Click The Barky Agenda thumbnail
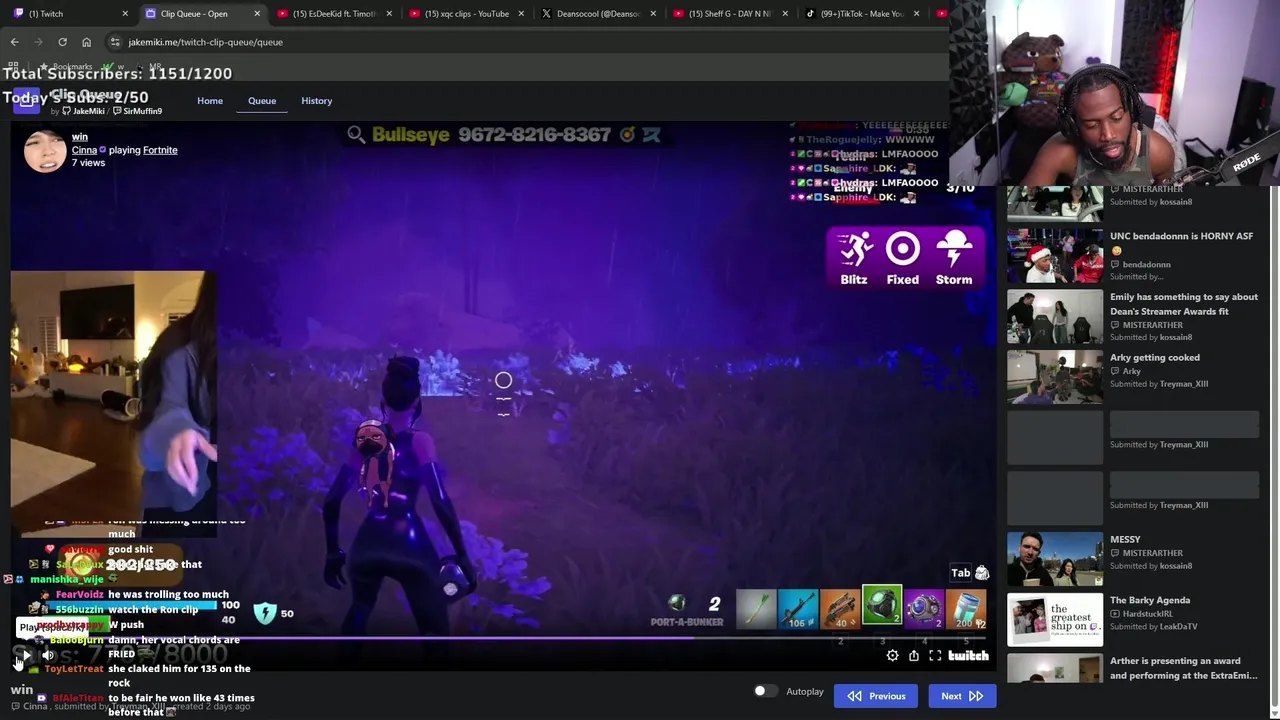1280x720 pixels. pyautogui.click(x=1055, y=620)
